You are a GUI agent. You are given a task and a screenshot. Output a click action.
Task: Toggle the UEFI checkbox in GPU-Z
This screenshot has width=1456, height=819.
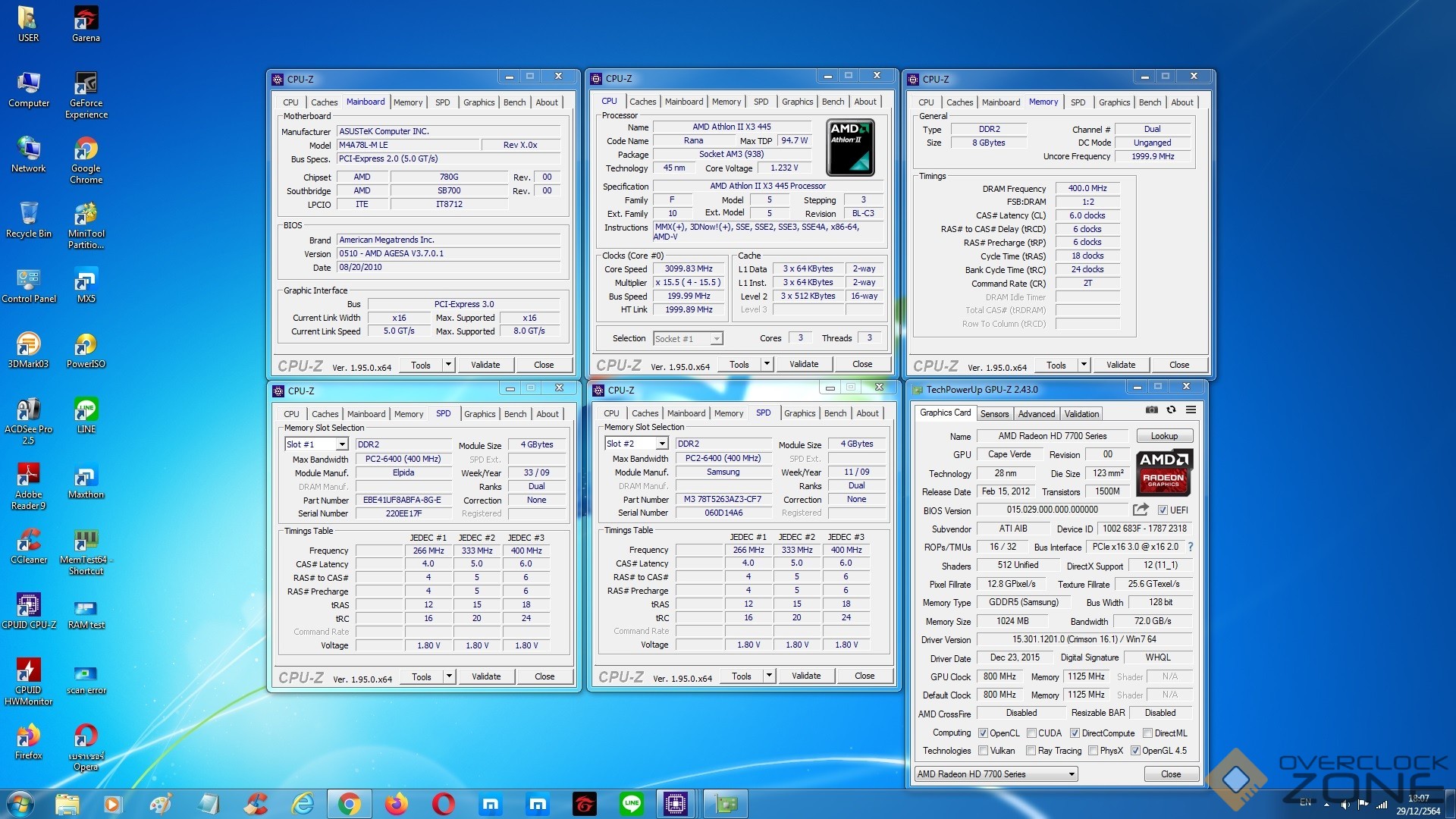[1163, 510]
